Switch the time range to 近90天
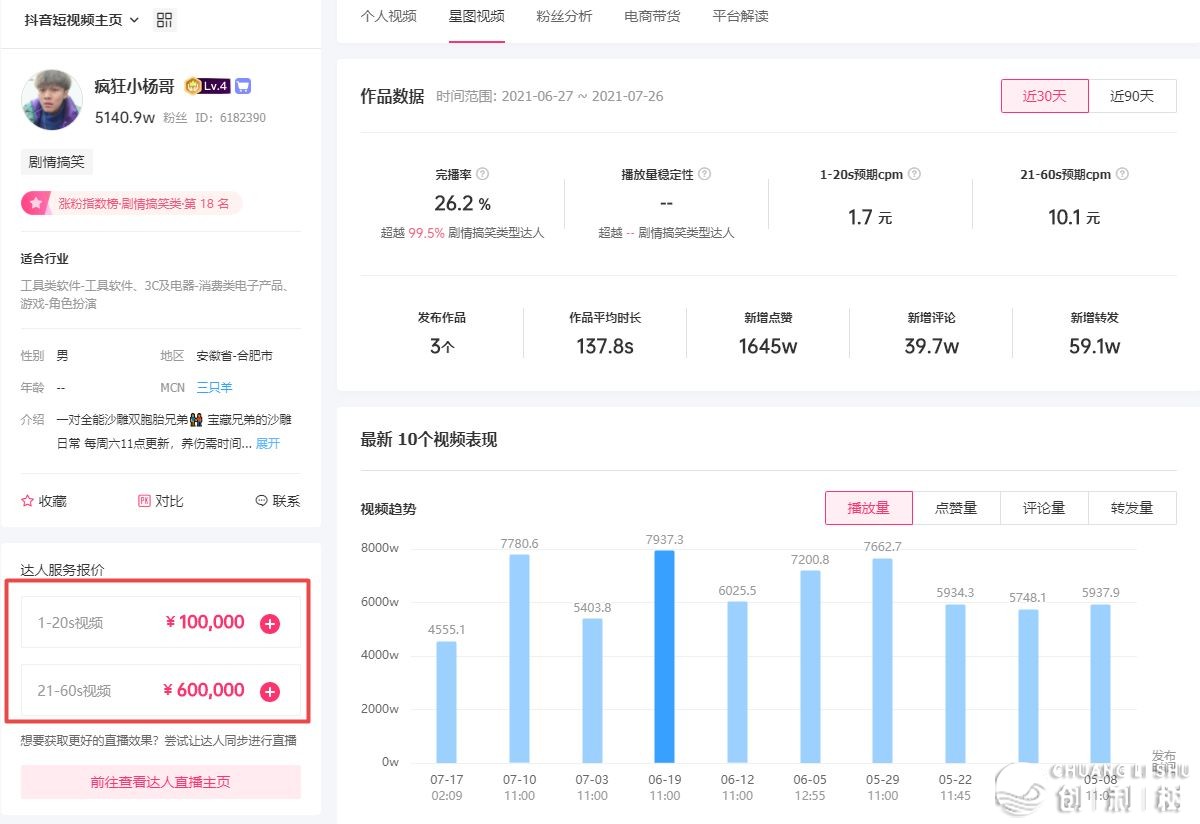The image size is (1200, 824). [1132, 96]
